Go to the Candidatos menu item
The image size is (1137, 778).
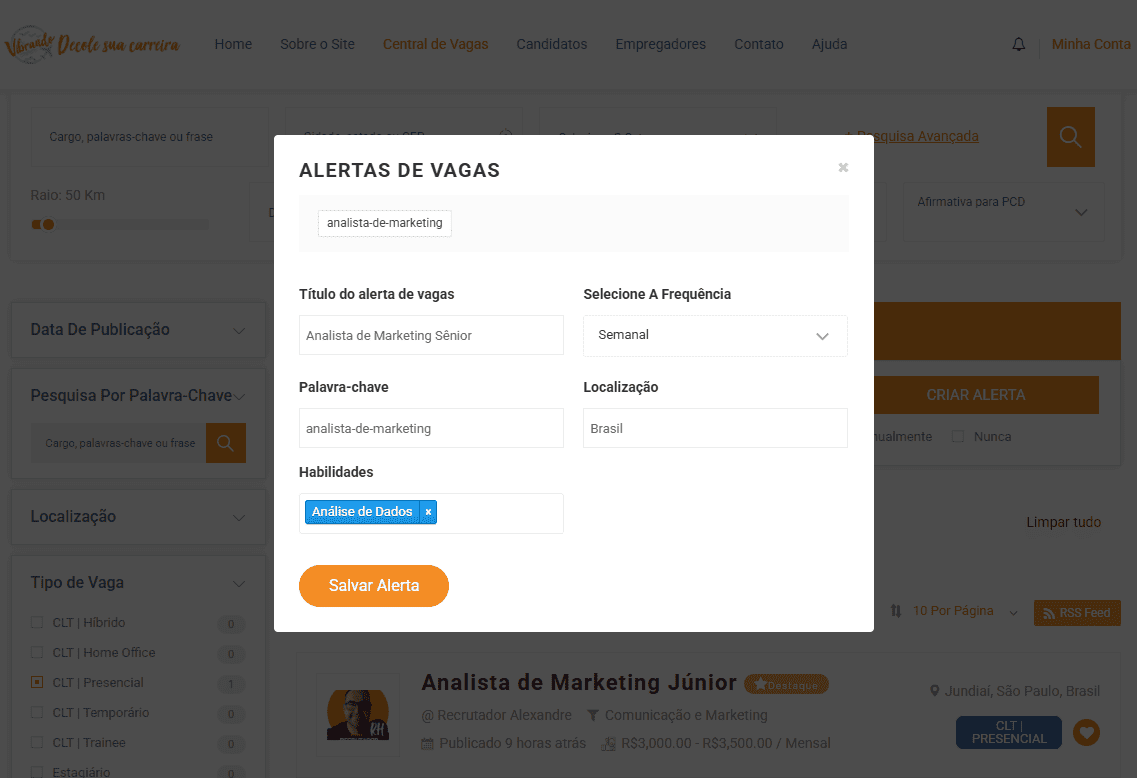pyautogui.click(x=552, y=44)
